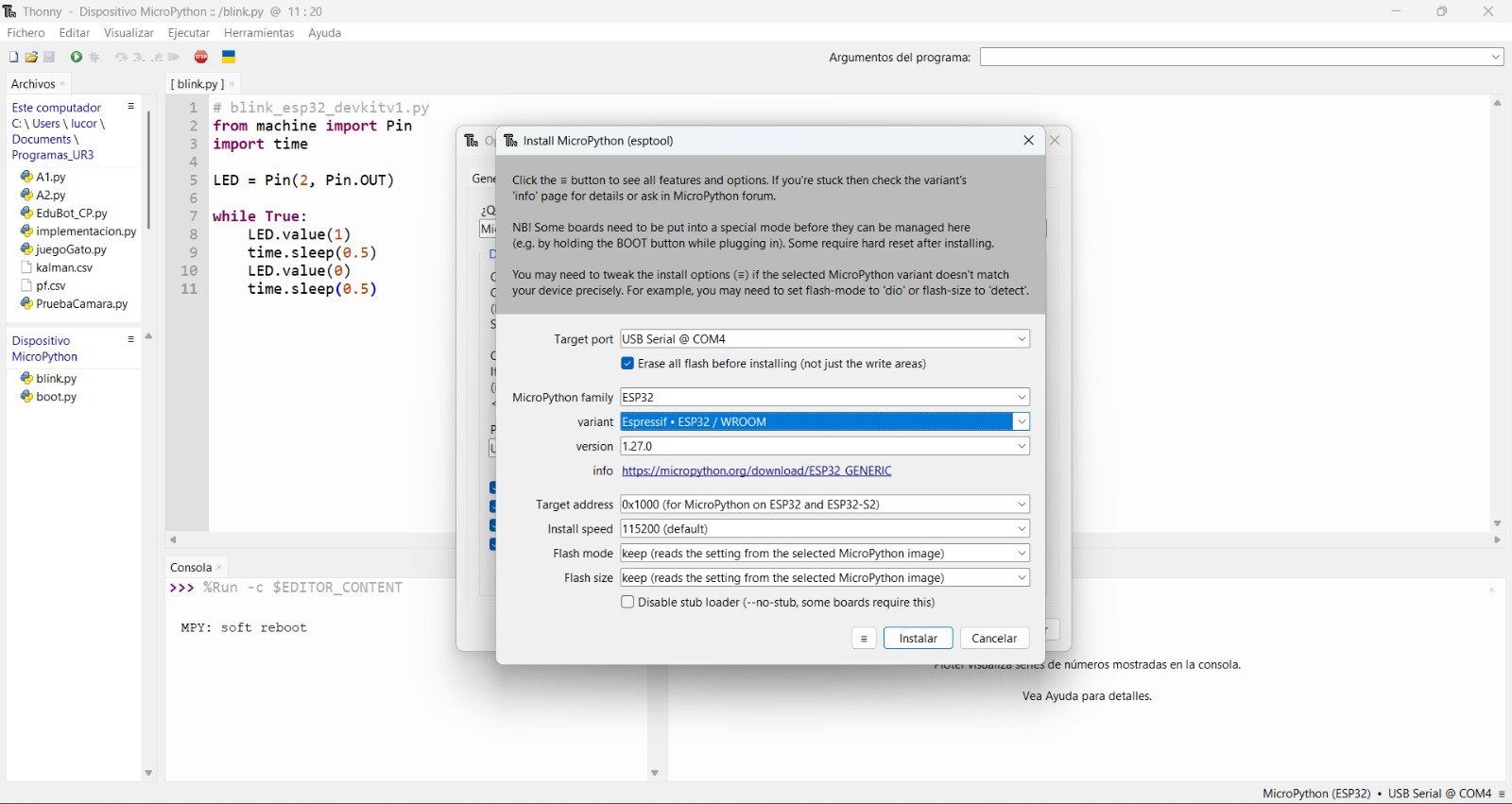Open the Este computador panel menu icon
This screenshot has width=1512, height=804.
(131, 107)
